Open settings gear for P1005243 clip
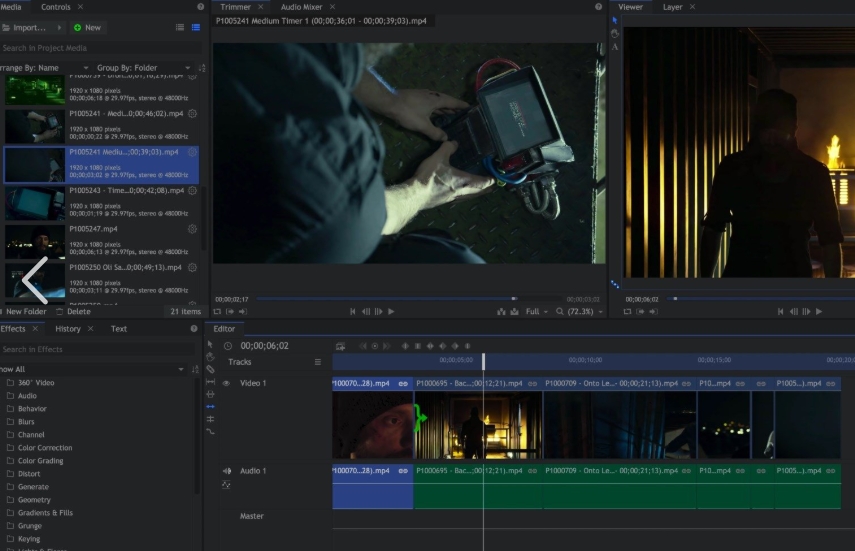 click(x=192, y=190)
